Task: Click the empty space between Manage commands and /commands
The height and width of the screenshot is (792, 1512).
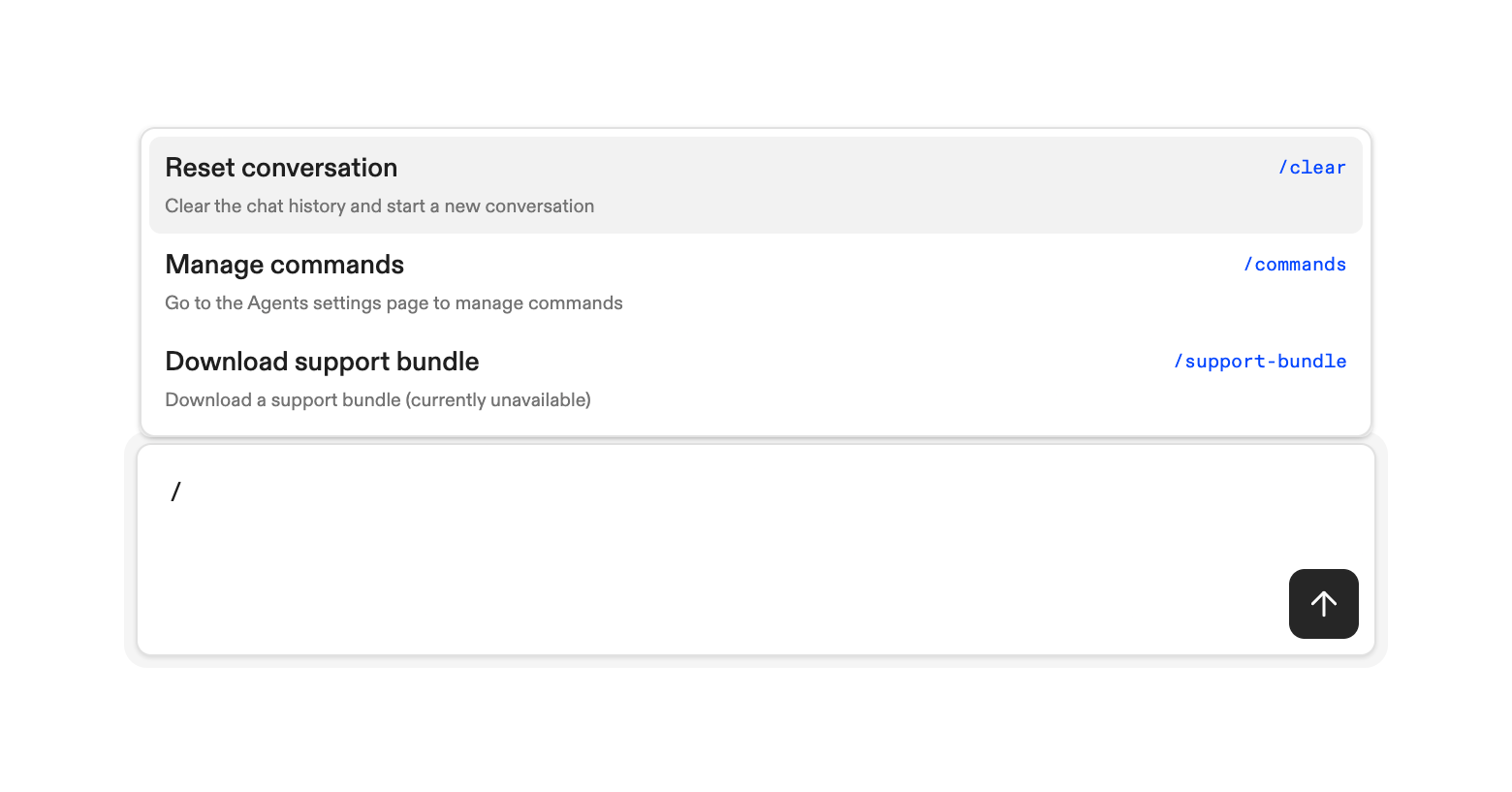Action: point(824,265)
